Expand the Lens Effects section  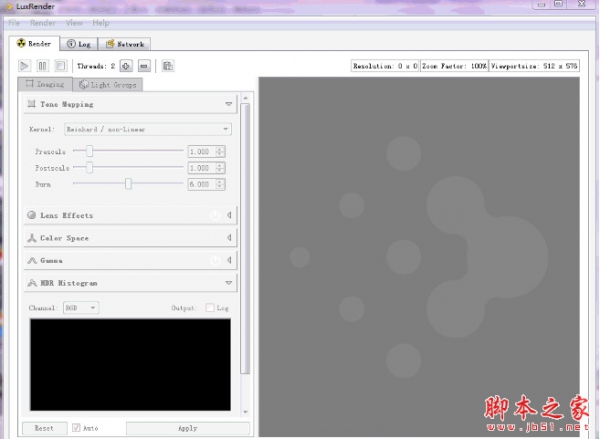(229, 215)
